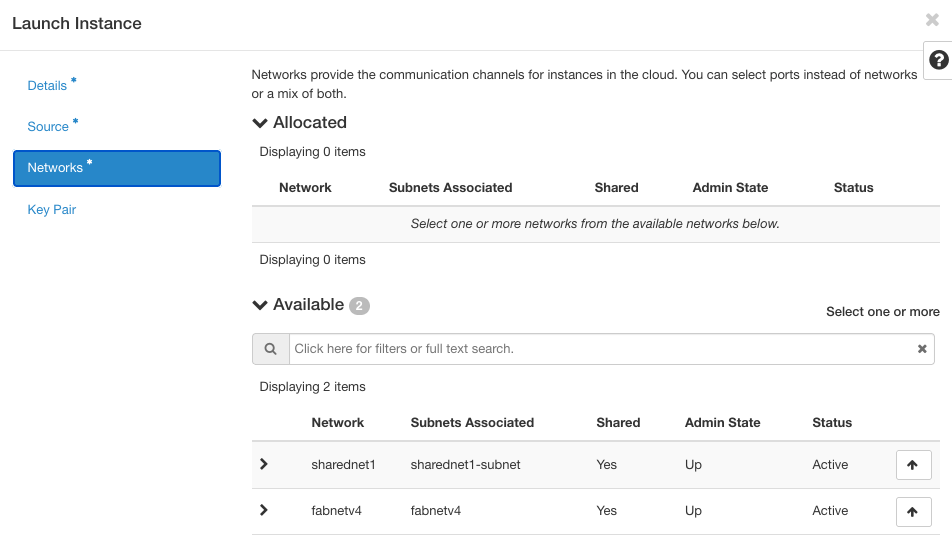This screenshot has height=537, width=952.
Task: Click Active status of fabnetv4
Action: (x=830, y=511)
